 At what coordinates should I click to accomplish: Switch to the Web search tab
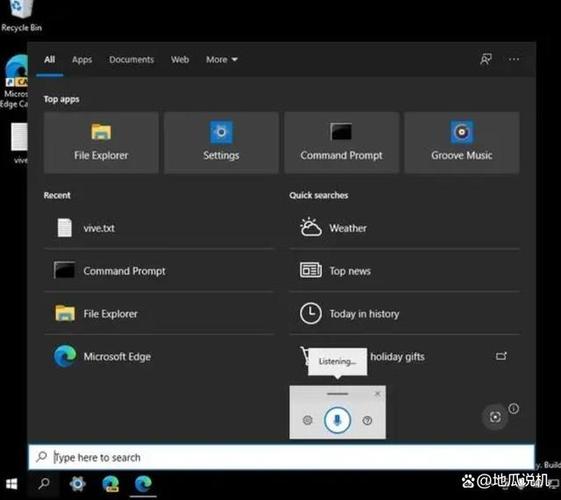pos(180,59)
